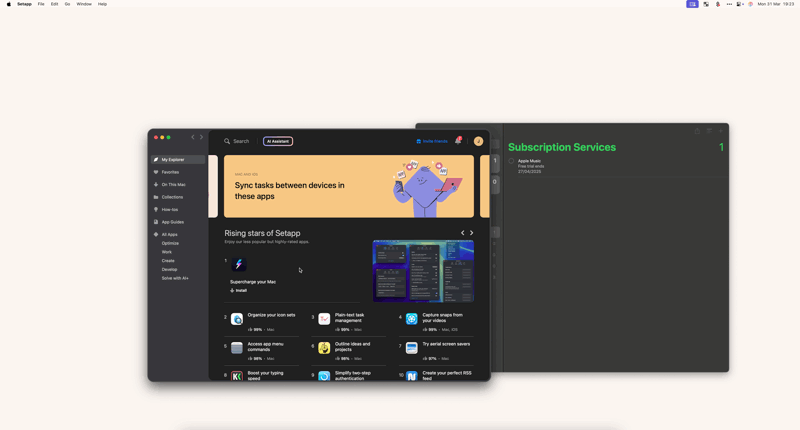
Task: Mark Apple Music reminder complete
Action: (x=511, y=161)
